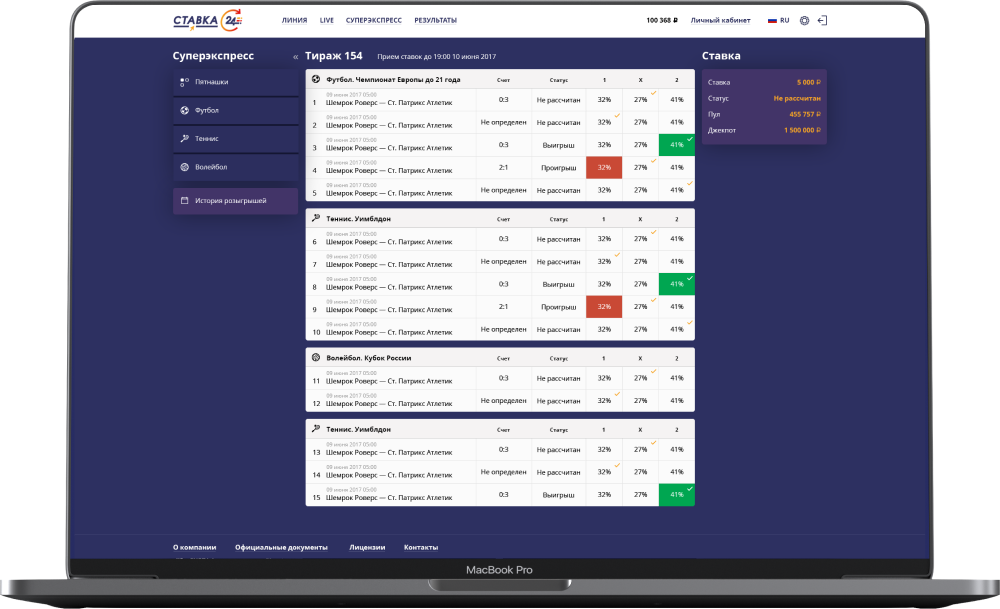Click the football icon beside Футбол
1000x609 pixels.
coord(185,110)
